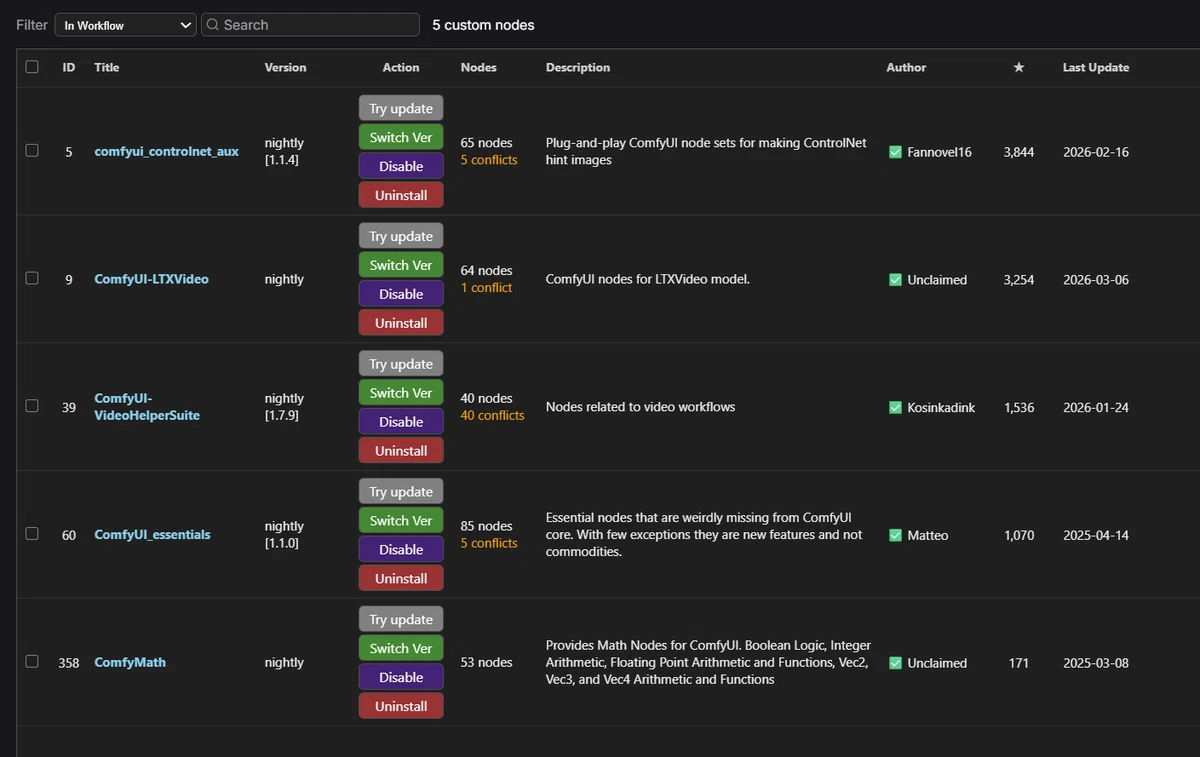
Task: Sort by the Last Update column header
Action: 1095,68
